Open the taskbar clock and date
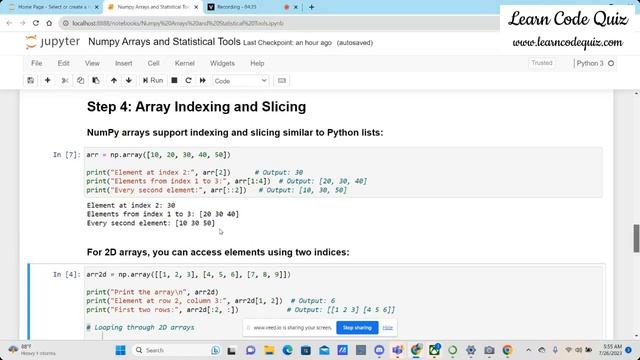Screen dimensions: 640x360 pos(611,350)
